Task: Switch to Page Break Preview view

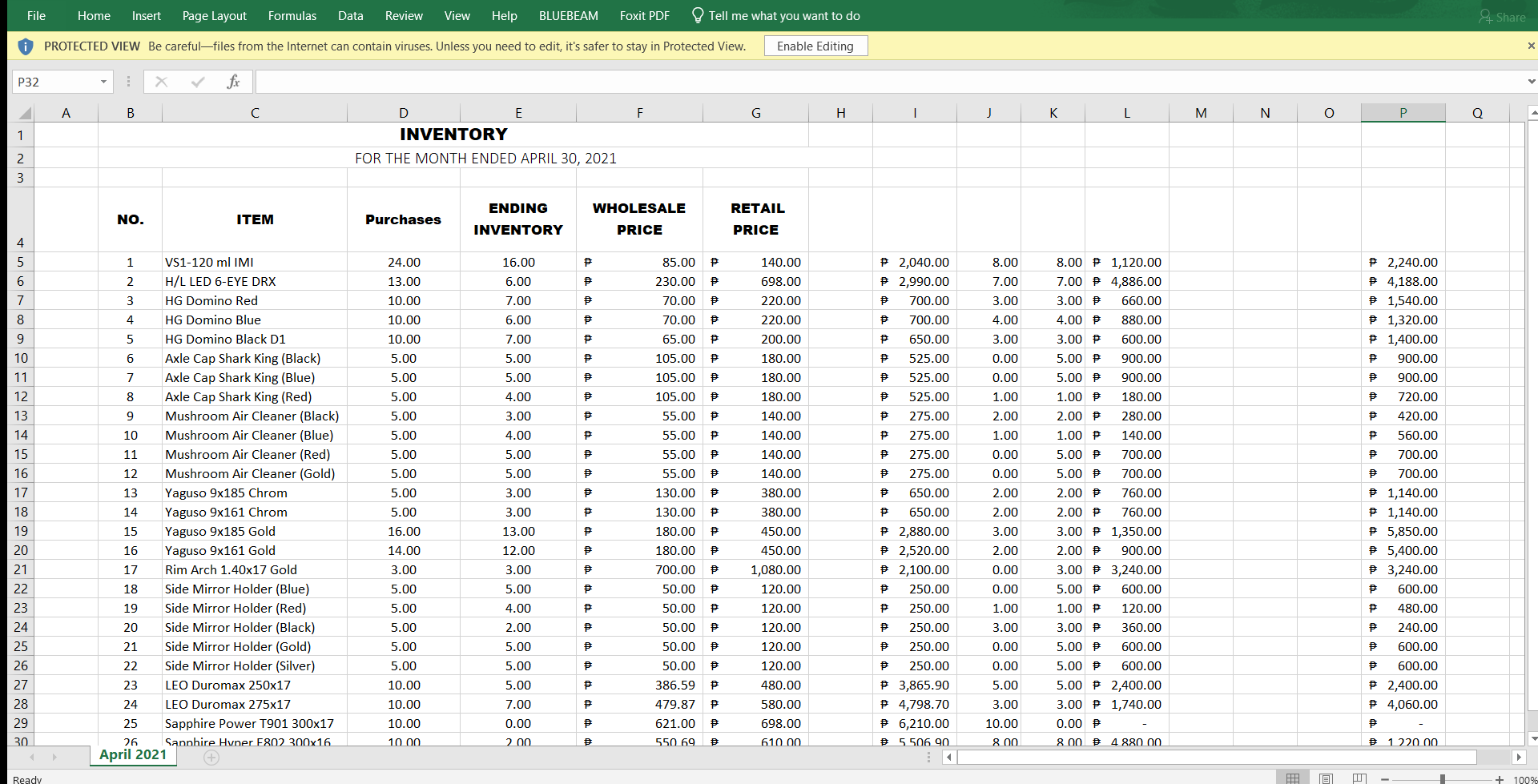Action: click(x=1359, y=778)
